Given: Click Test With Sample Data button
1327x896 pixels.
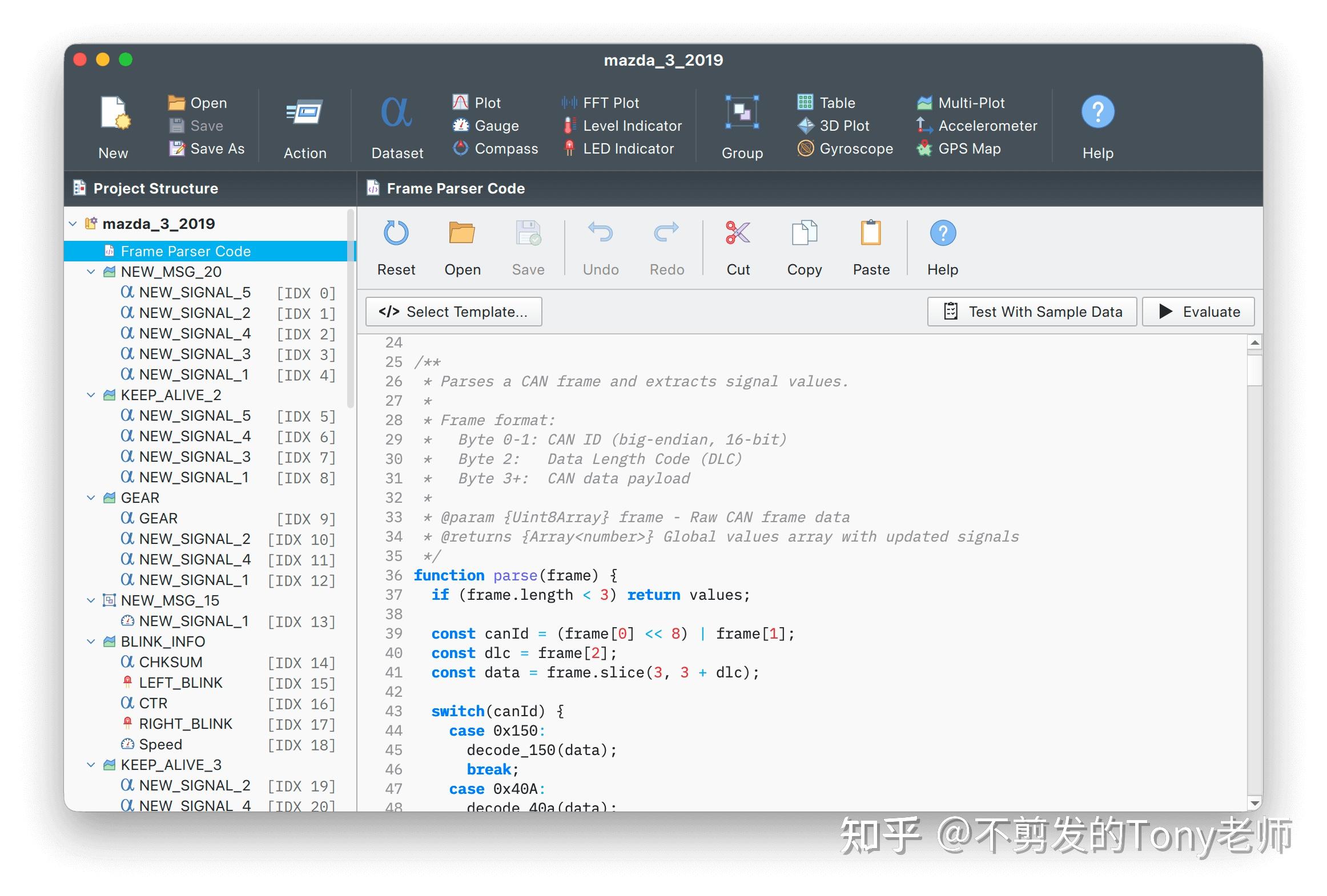Looking at the screenshot, I should pos(1032,312).
